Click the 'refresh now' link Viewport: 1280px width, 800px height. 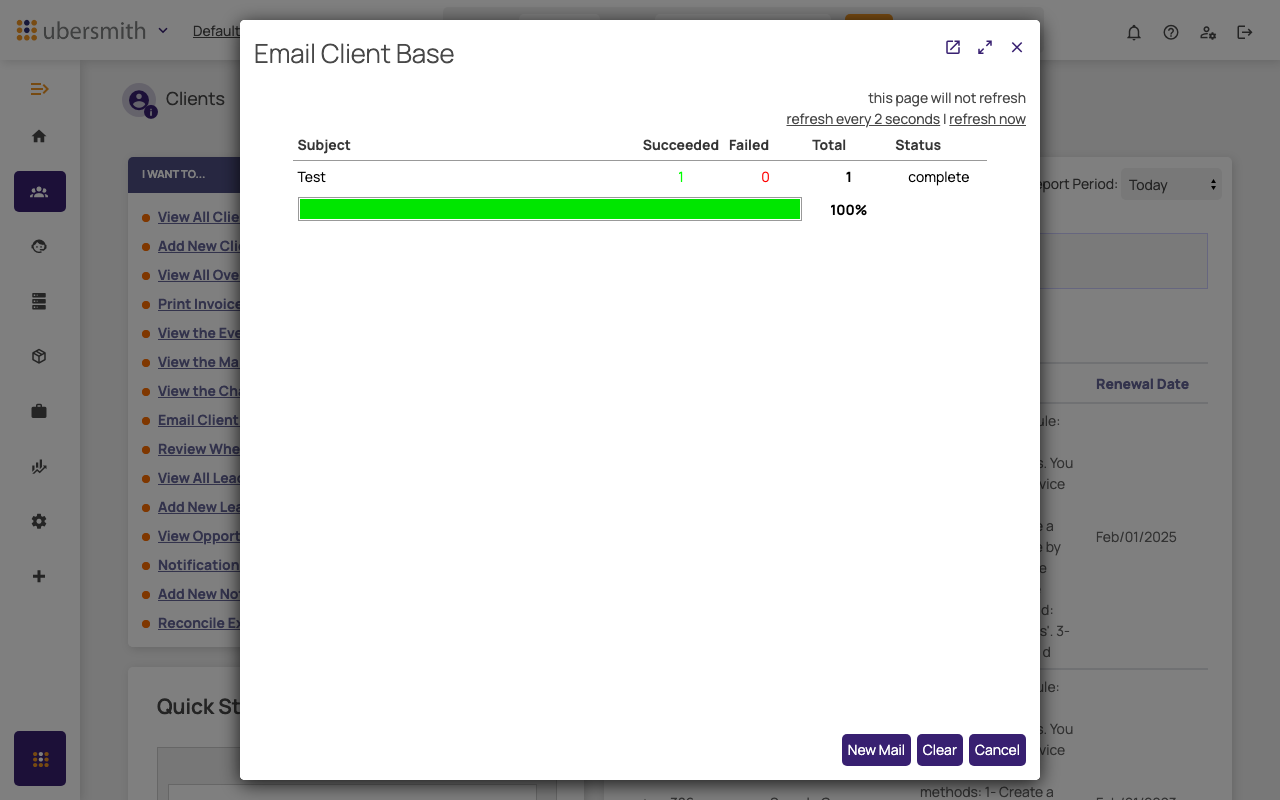click(987, 119)
